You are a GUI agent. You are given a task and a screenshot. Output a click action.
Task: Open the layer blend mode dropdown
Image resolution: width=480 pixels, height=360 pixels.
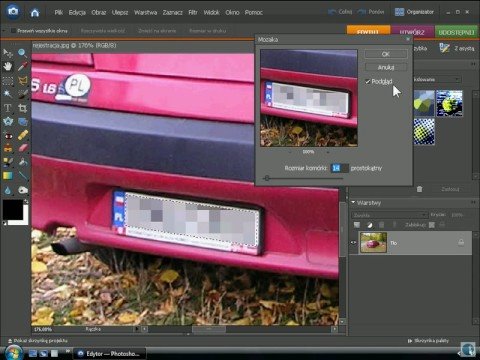tap(389, 215)
